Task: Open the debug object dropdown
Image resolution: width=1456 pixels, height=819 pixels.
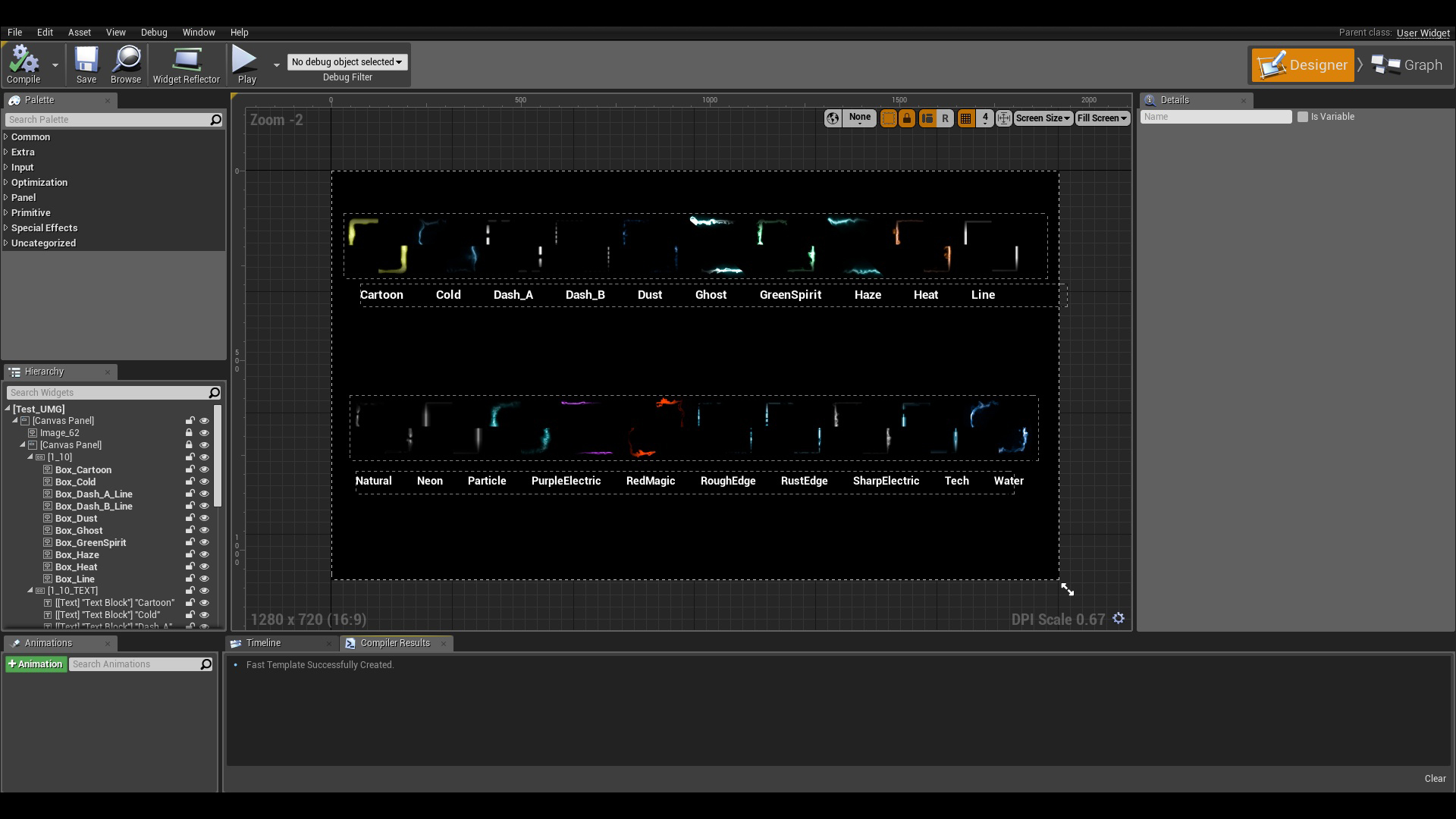Action: click(x=347, y=62)
